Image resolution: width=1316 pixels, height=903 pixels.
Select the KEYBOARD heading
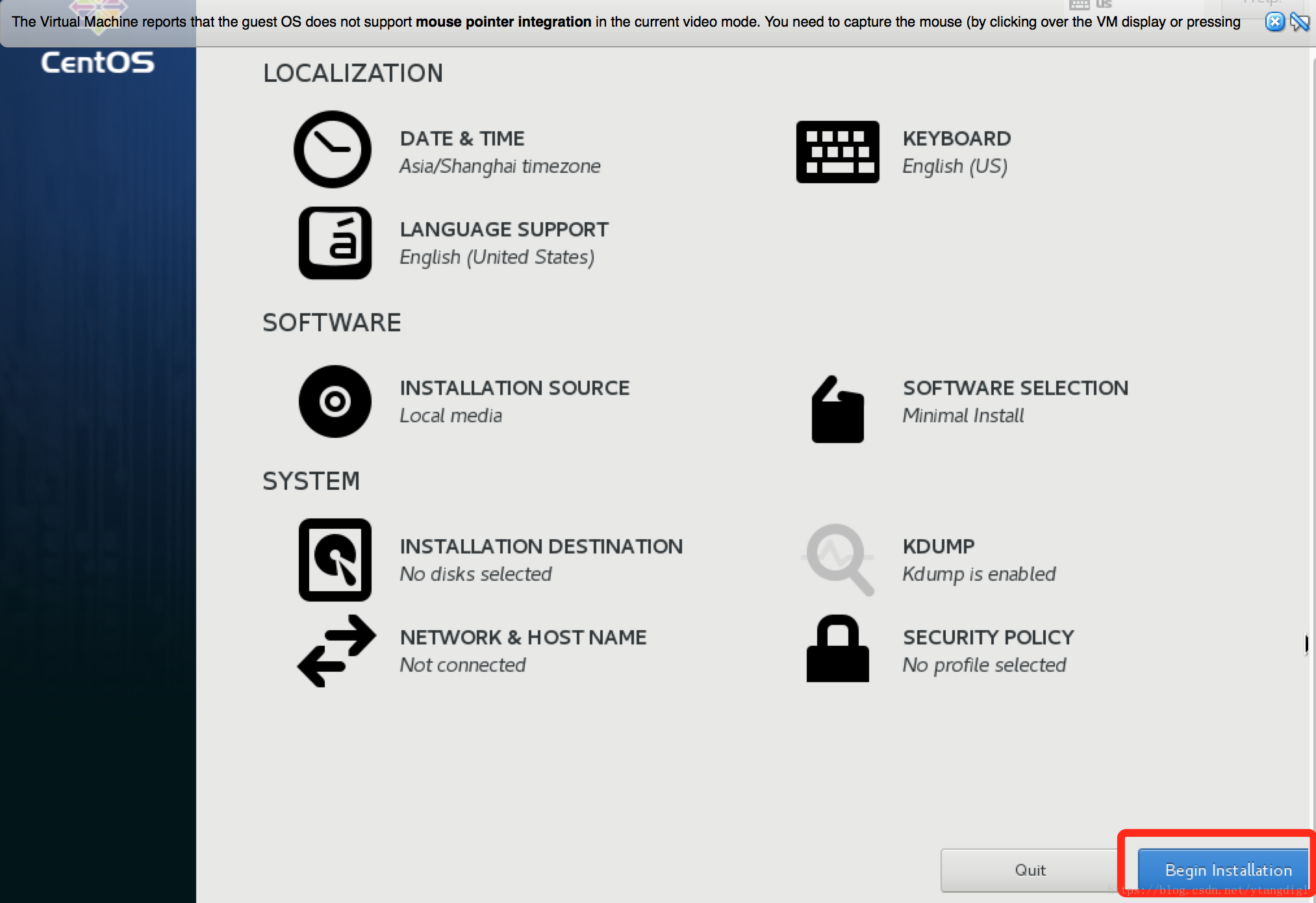point(956,138)
